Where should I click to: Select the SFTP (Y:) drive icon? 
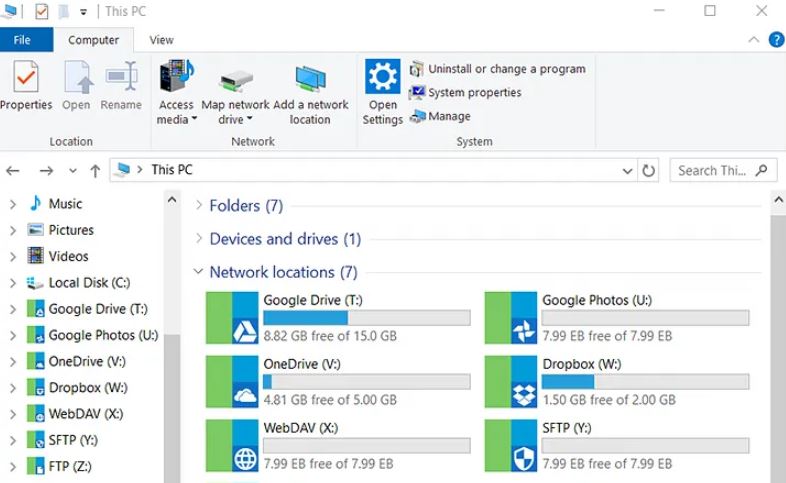tap(511, 445)
